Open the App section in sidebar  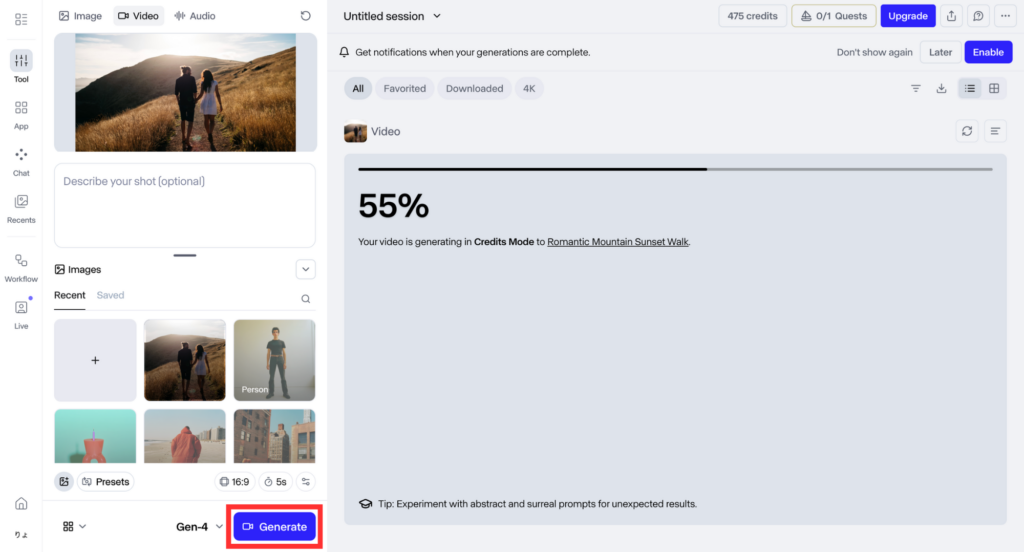coord(21,114)
